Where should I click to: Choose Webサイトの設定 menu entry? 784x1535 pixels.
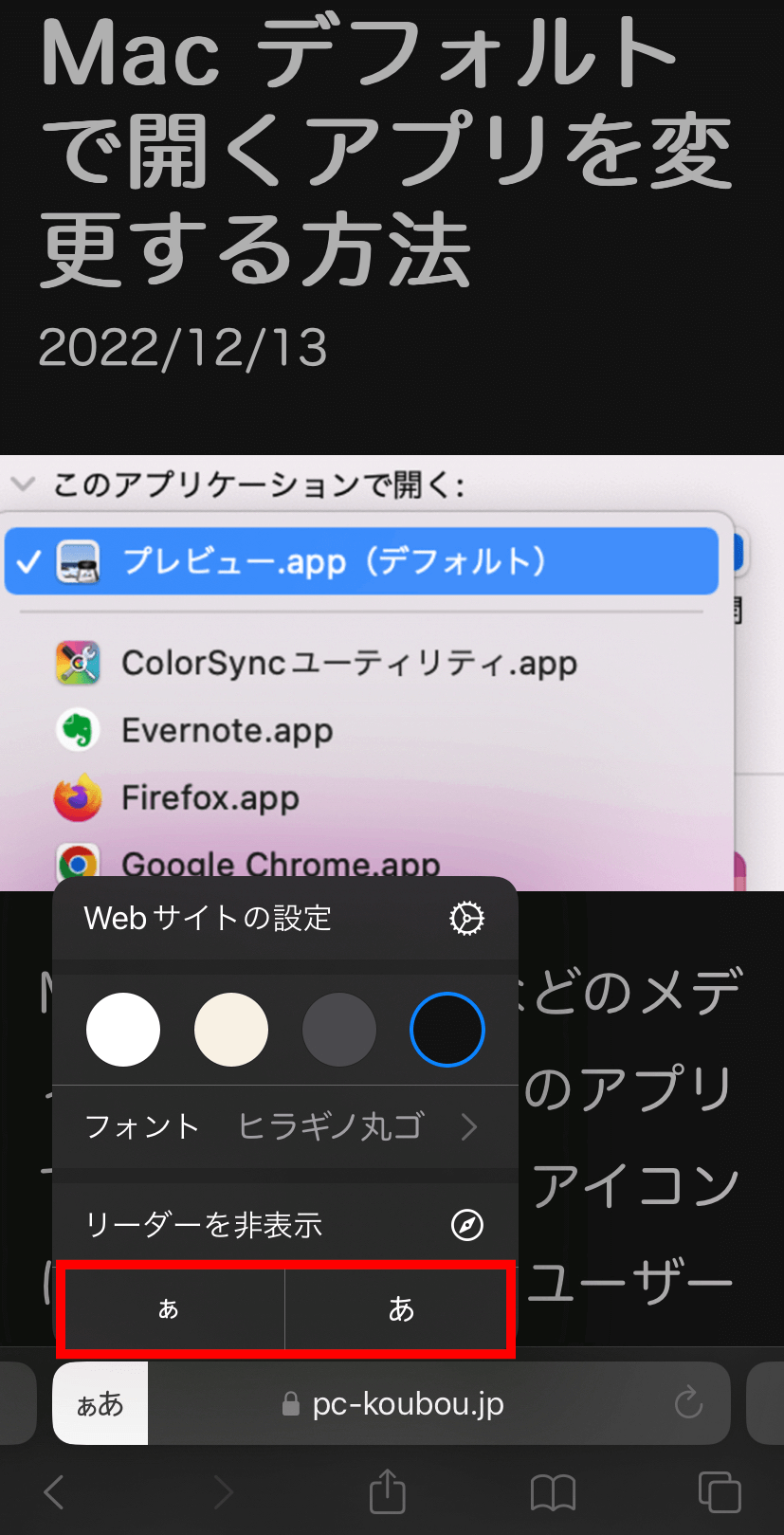(x=285, y=918)
